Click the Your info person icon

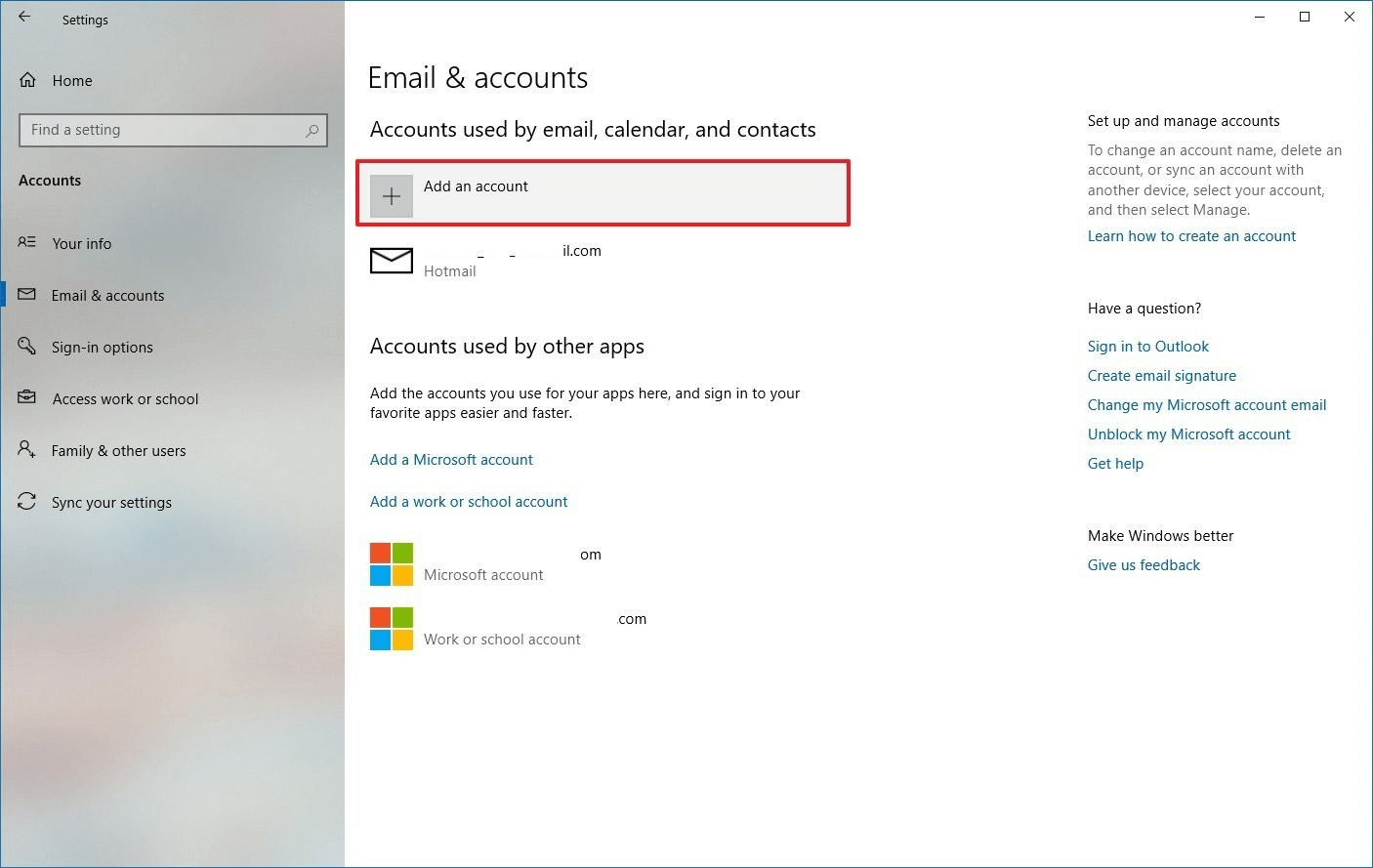point(27,242)
